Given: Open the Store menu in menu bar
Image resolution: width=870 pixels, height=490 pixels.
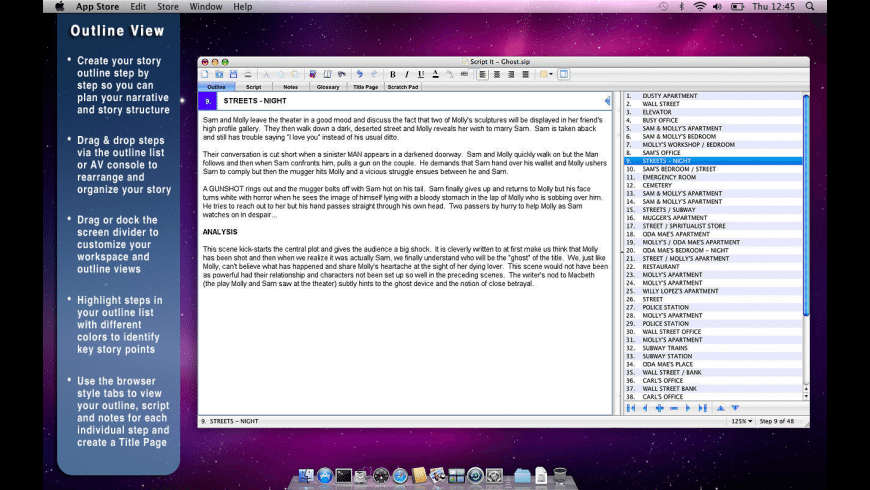Looking at the screenshot, I should [168, 6].
